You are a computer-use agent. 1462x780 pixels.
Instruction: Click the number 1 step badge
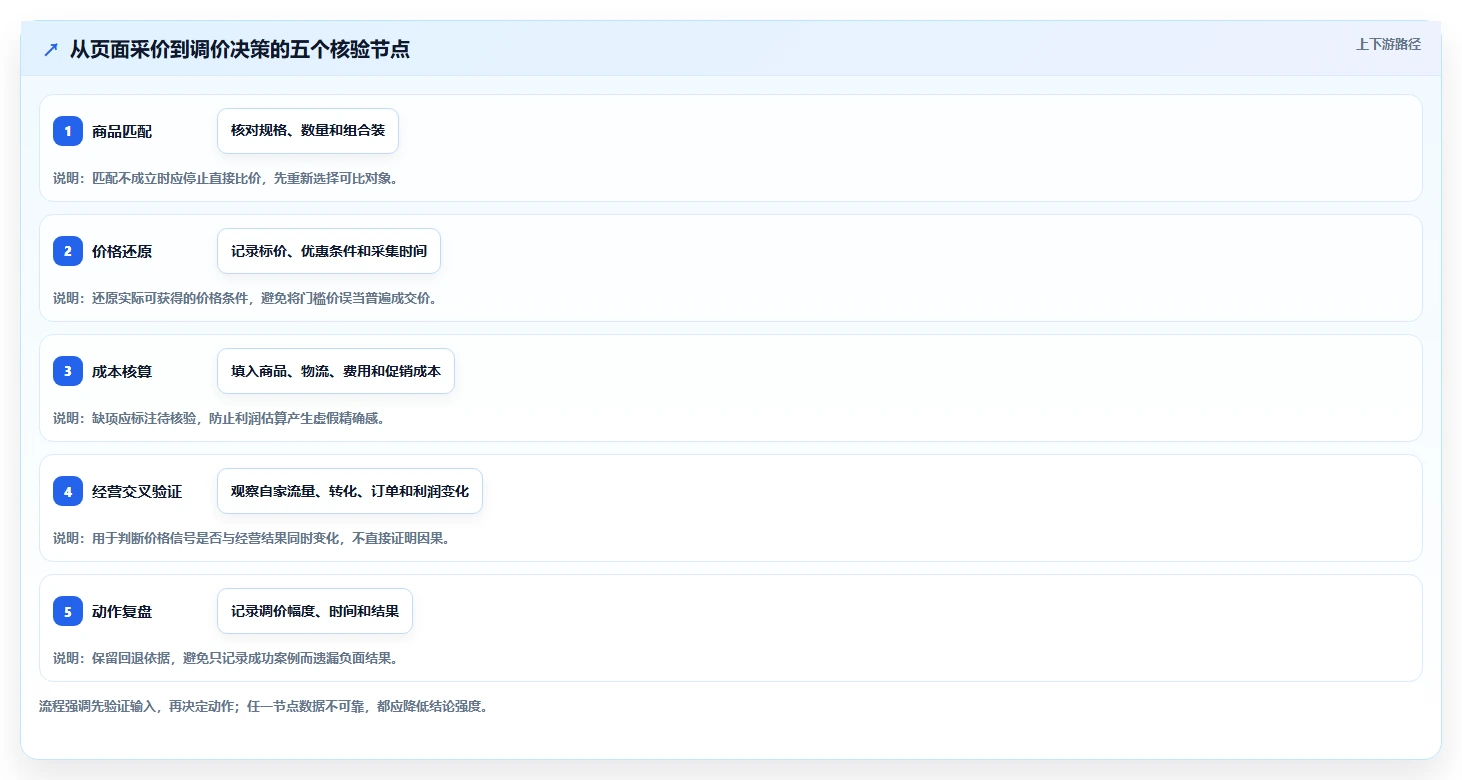pyautogui.click(x=68, y=131)
